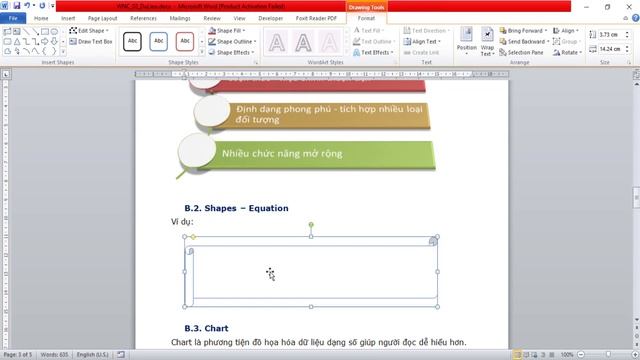Image resolution: width=640 pixels, height=360 pixels.
Task: Choose the Right Arrow shape
Action: point(45,42)
